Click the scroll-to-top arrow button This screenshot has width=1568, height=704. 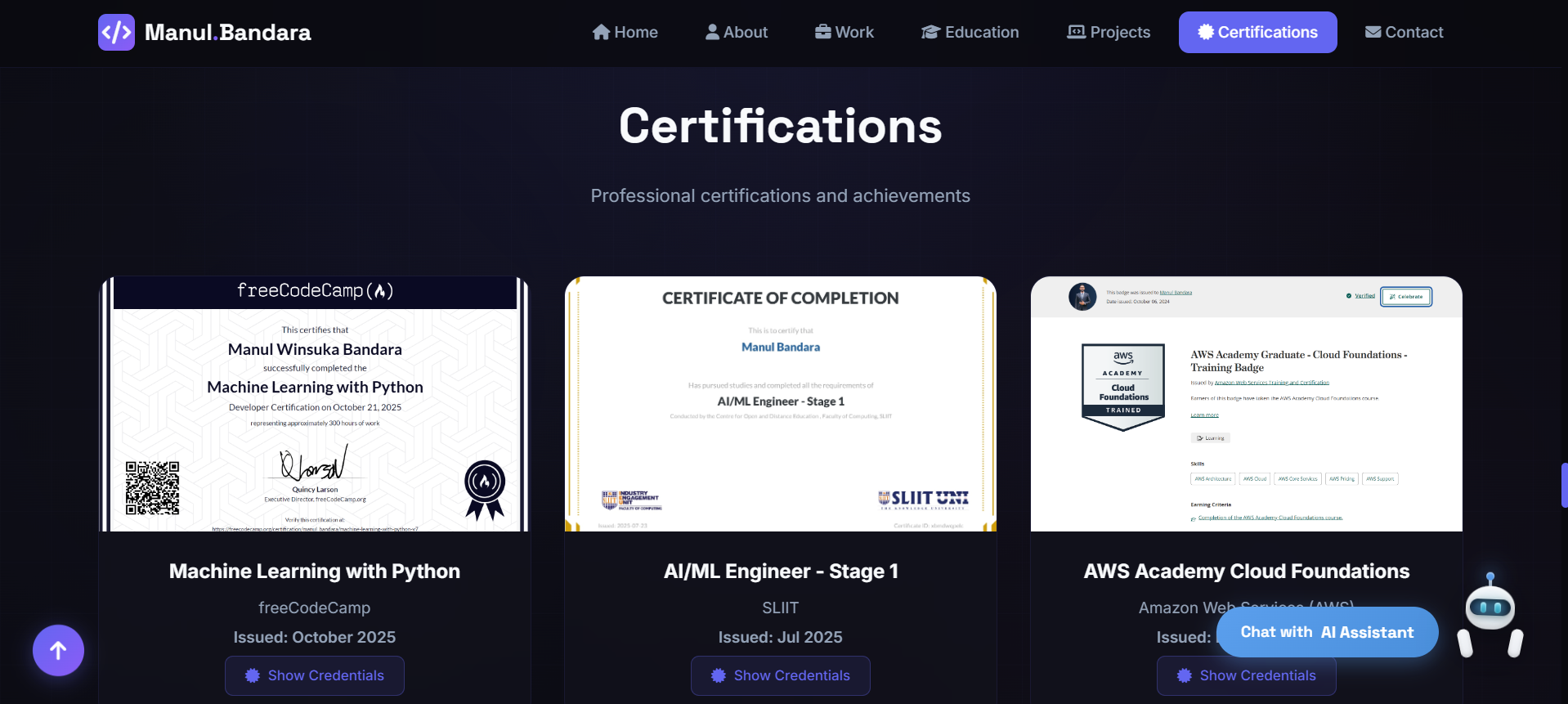tap(58, 651)
